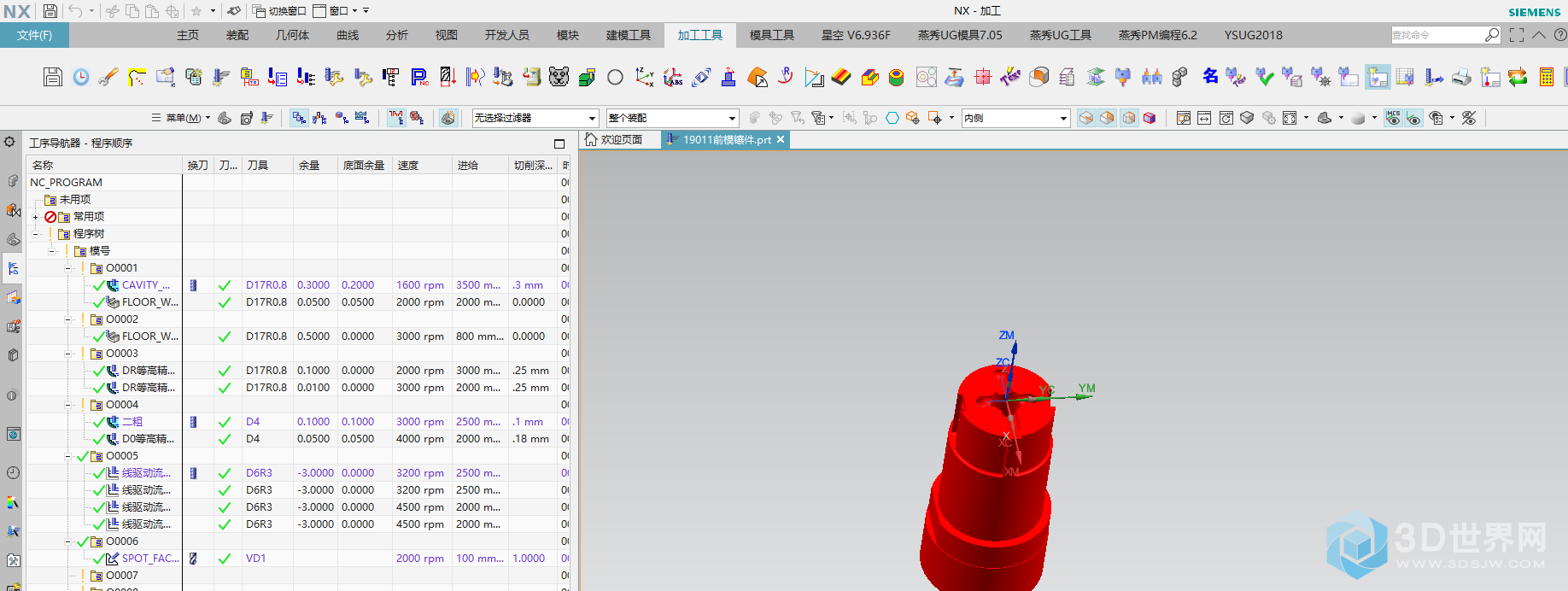The height and width of the screenshot is (591, 1568).
Task: Open the 内侧 dropdown
Action: [x=1015, y=118]
